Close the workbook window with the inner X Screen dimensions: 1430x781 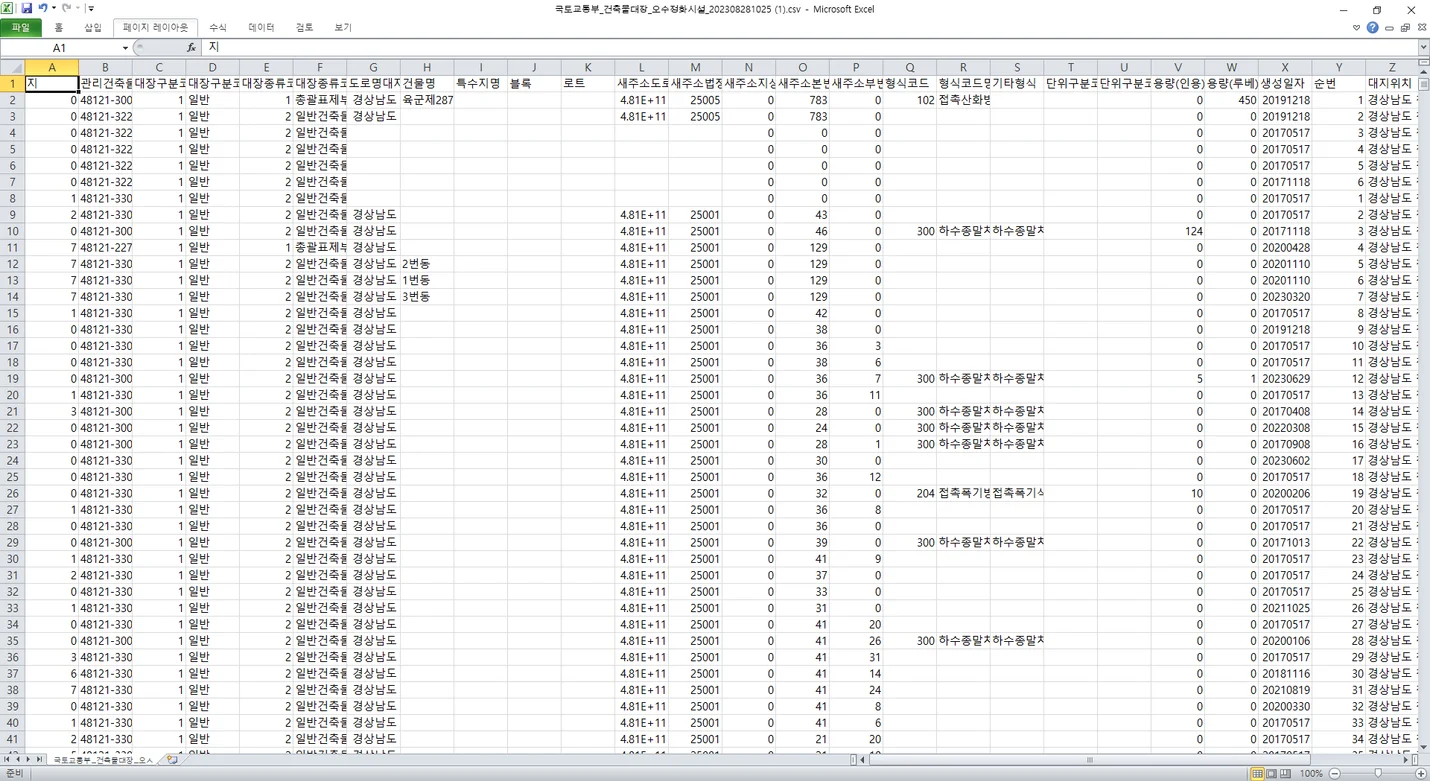click(1421, 27)
